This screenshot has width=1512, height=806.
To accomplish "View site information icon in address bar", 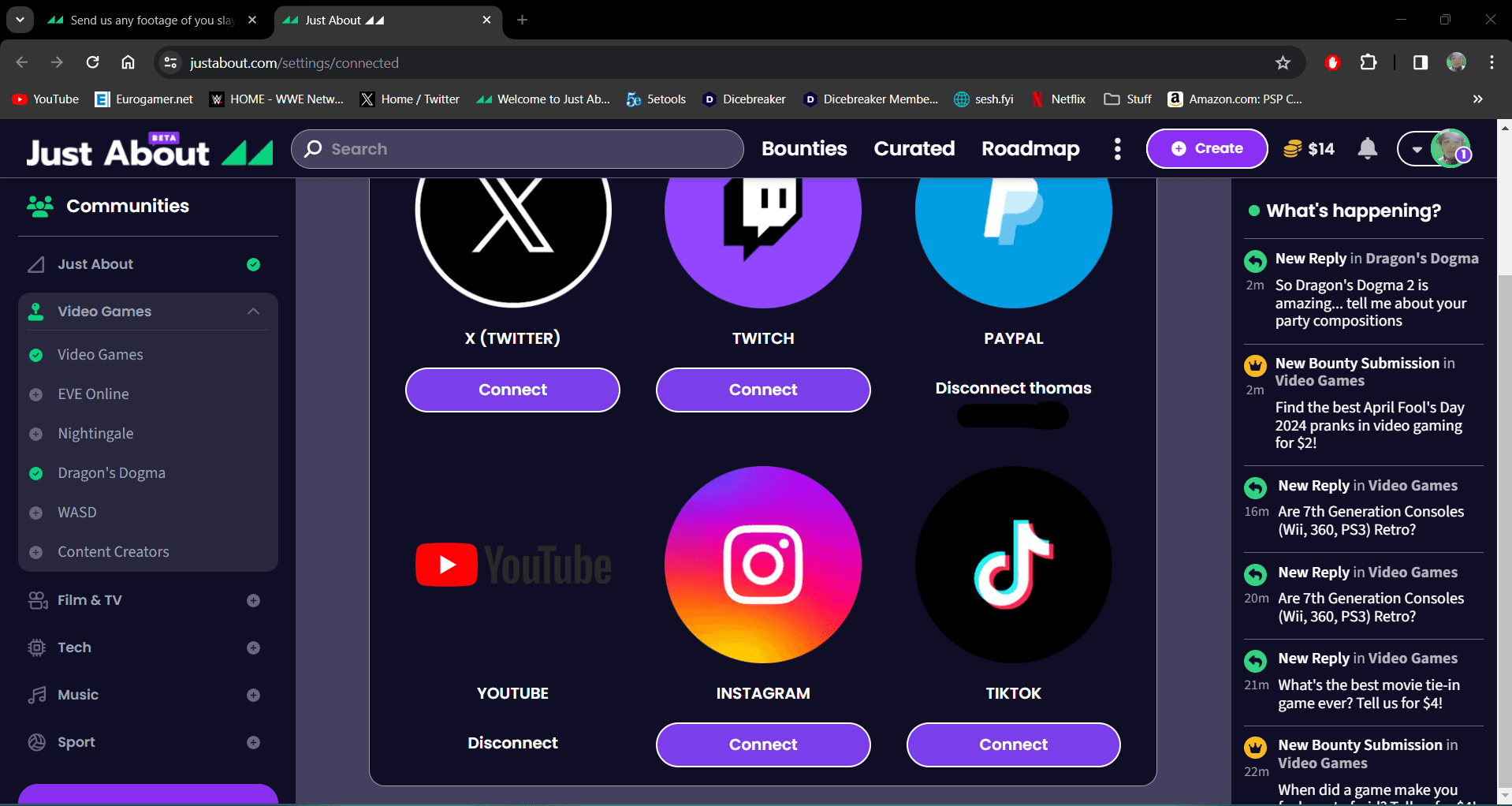I will pos(170,62).
